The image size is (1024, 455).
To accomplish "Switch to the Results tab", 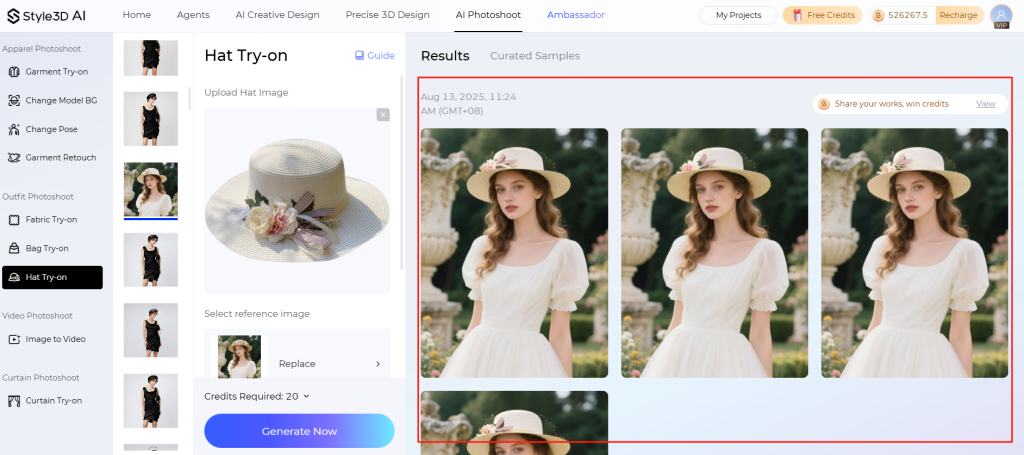I will coord(445,56).
